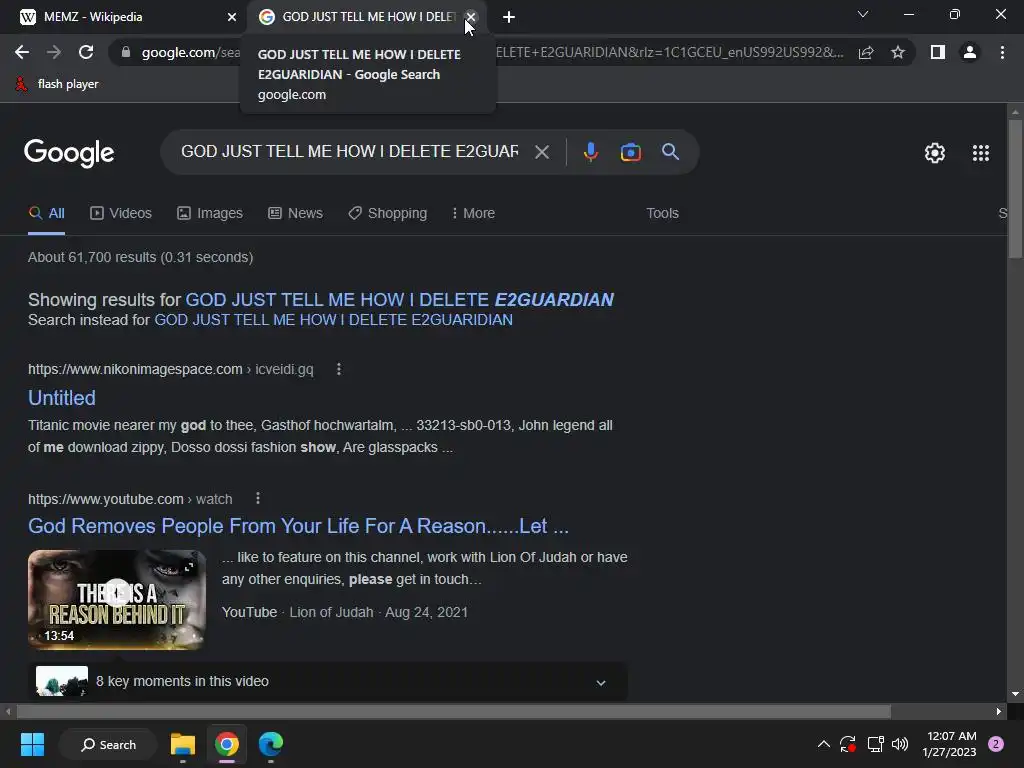The width and height of the screenshot is (1024, 768).
Task: Start voice search with the microphone icon
Action: click(x=590, y=152)
